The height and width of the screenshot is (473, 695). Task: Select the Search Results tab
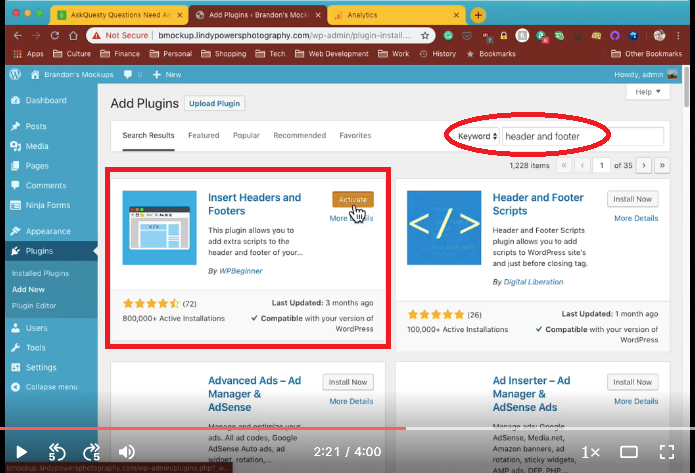coord(148,135)
